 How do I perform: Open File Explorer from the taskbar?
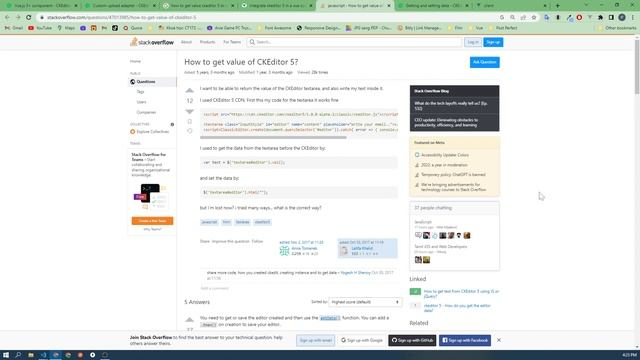31,355
